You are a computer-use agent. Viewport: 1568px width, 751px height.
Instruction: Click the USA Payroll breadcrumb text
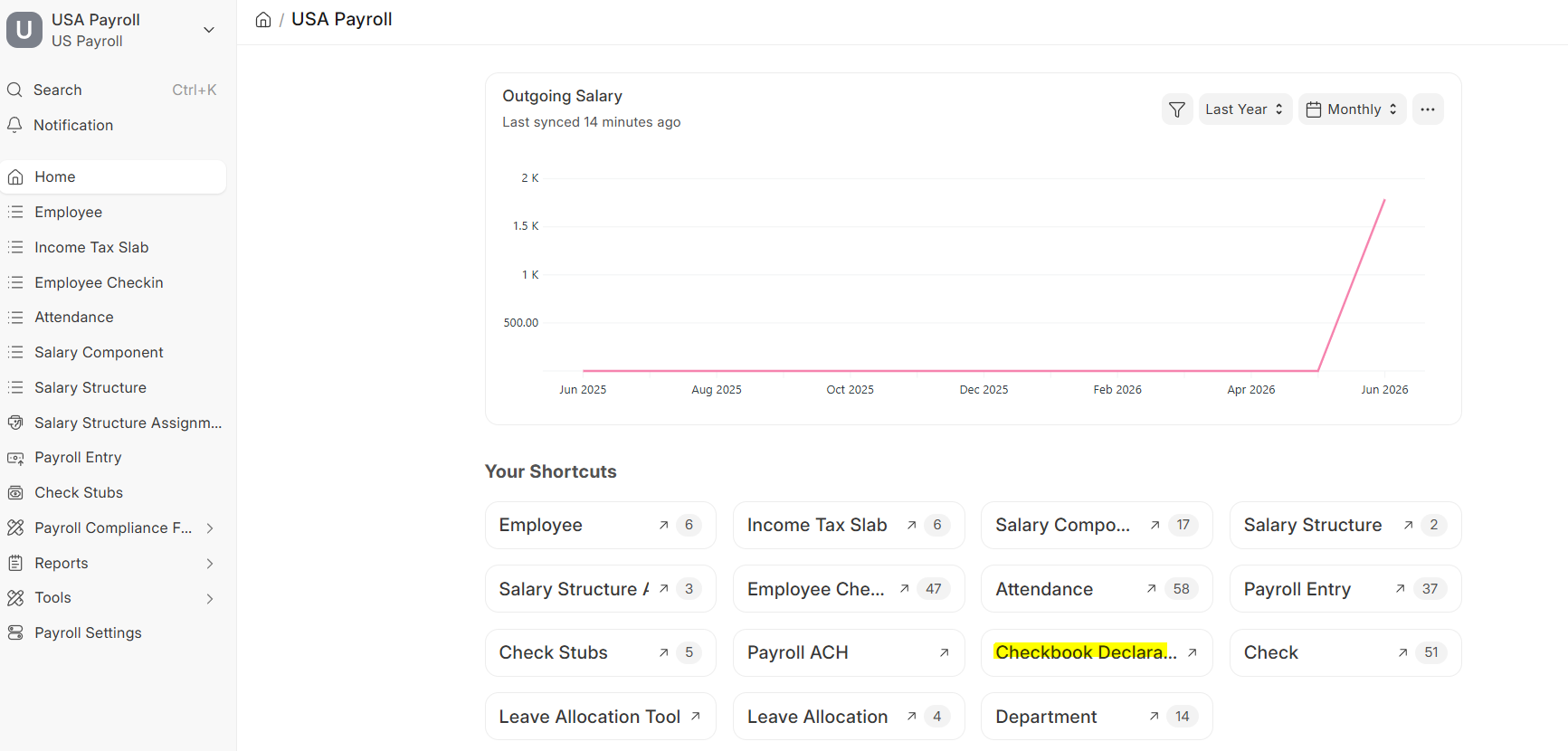(342, 19)
